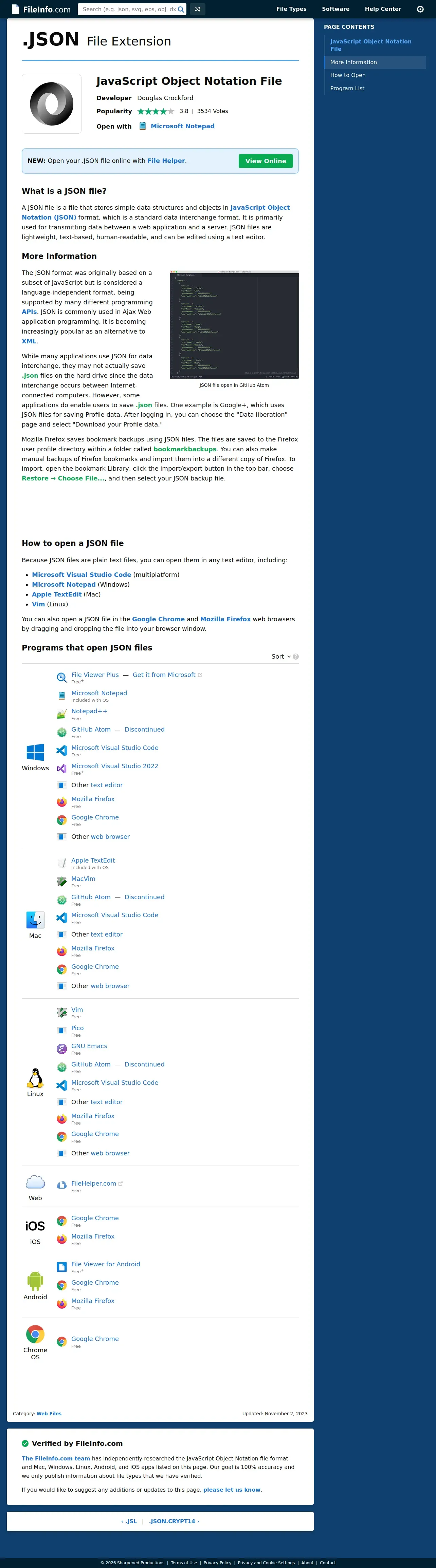Click the File Viewer Plus icon
The image size is (436, 1568).
pyautogui.click(x=61, y=678)
